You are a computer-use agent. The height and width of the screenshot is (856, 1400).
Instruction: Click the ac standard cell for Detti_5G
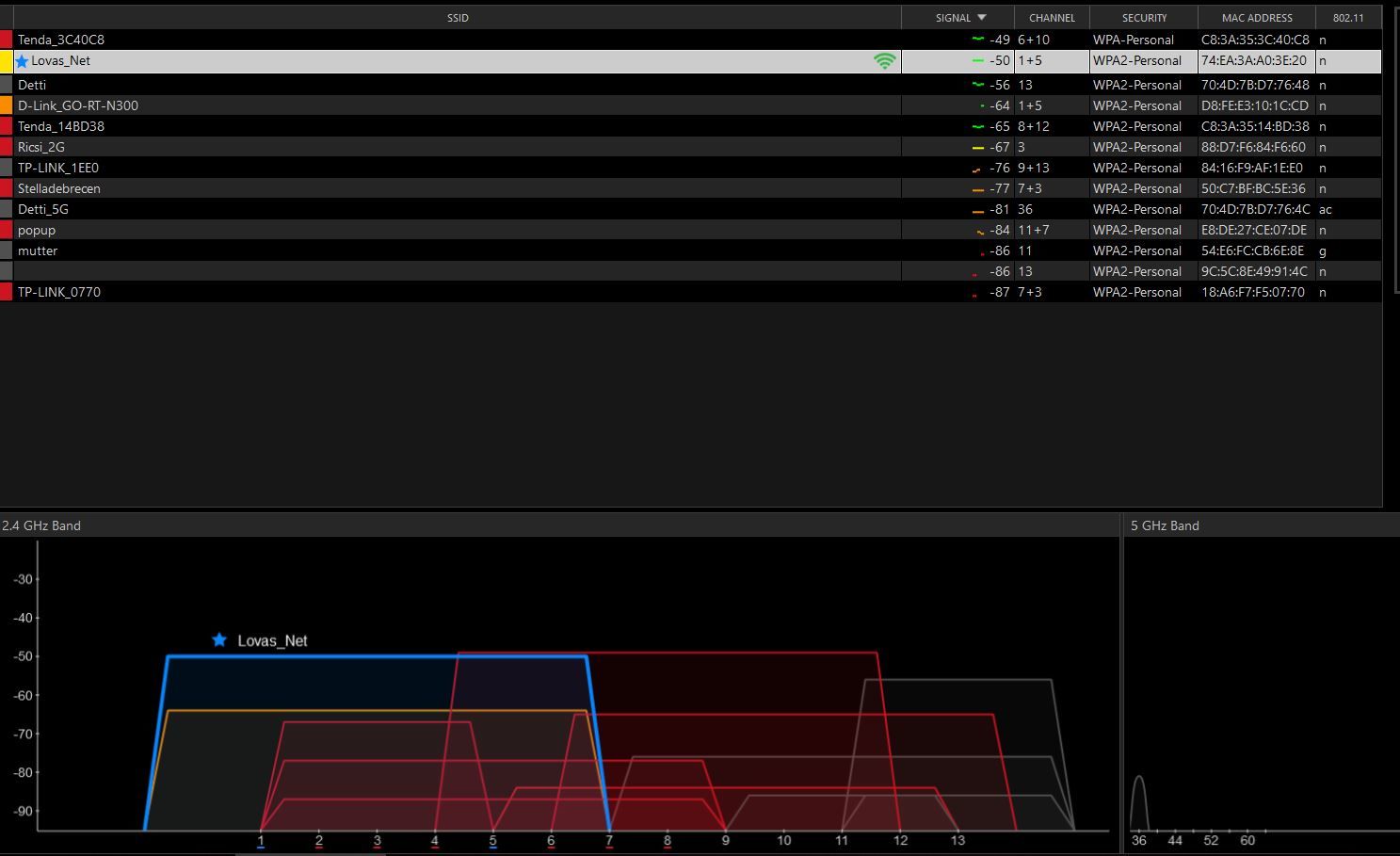[x=1326, y=209]
